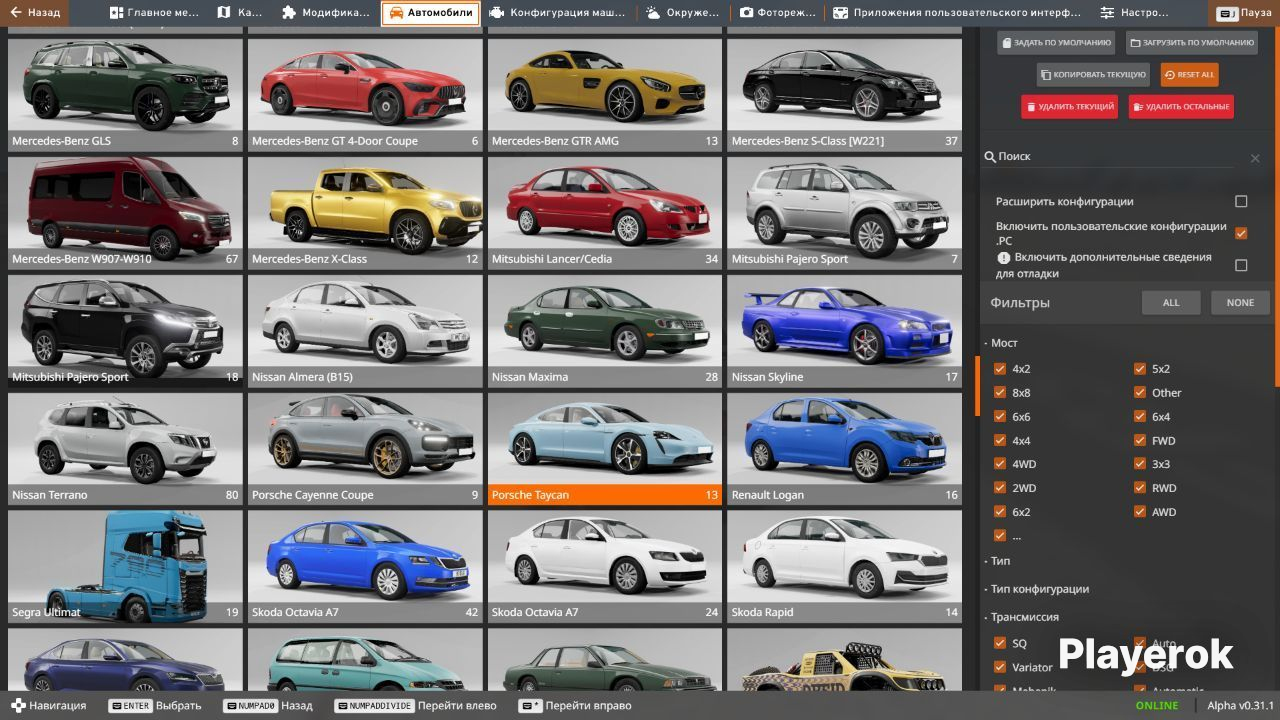
Task: Uncheck the 6x4 drivetrain filter
Action: (1140, 417)
